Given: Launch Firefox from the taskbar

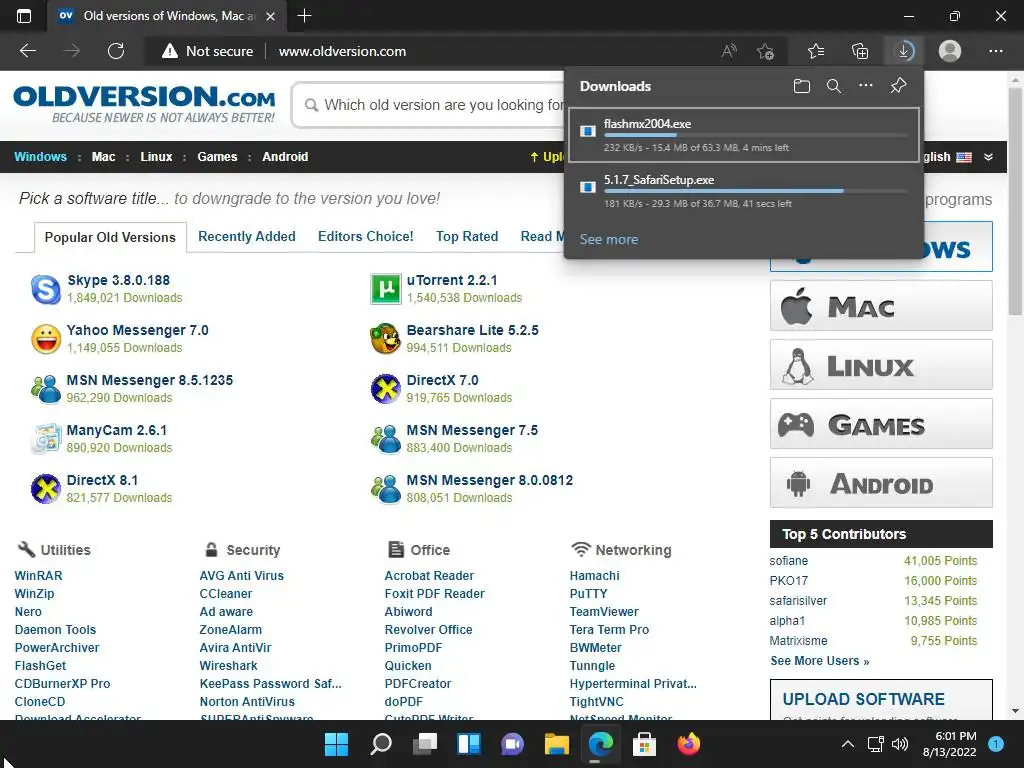Looking at the screenshot, I should pos(688,744).
